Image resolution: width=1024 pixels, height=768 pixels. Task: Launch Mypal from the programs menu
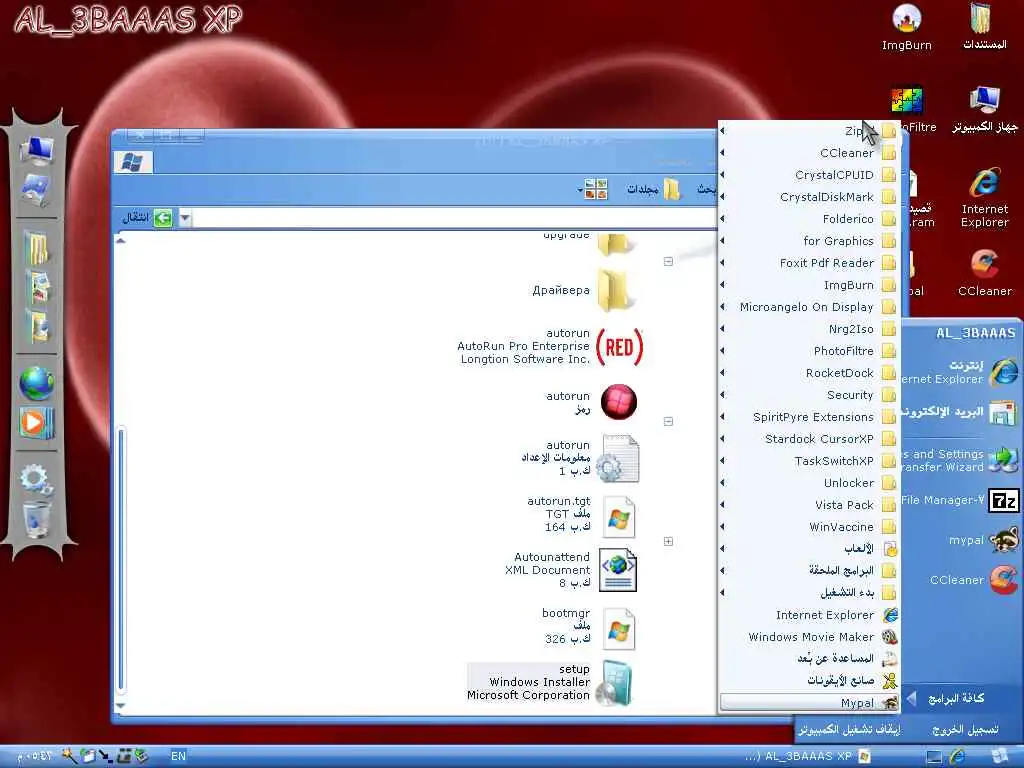click(809, 703)
